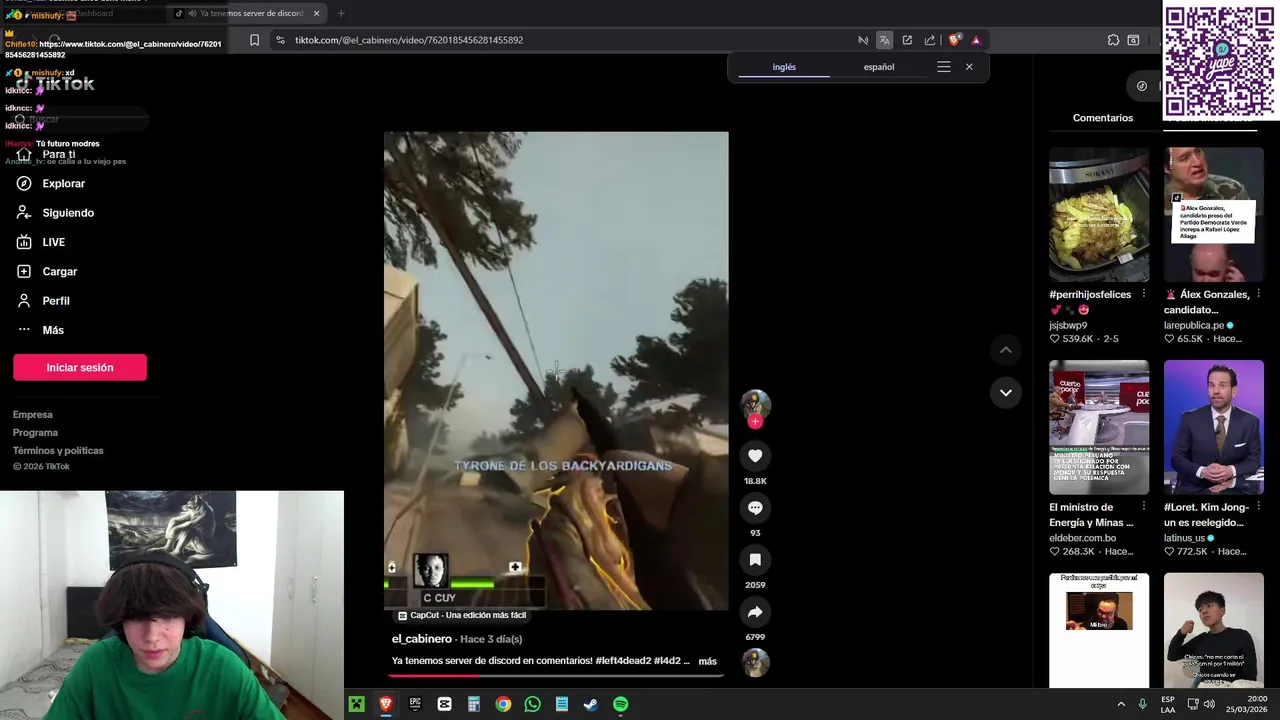
Task: Open larepublica.pe profile link
Action: (x=1194, y=325)
